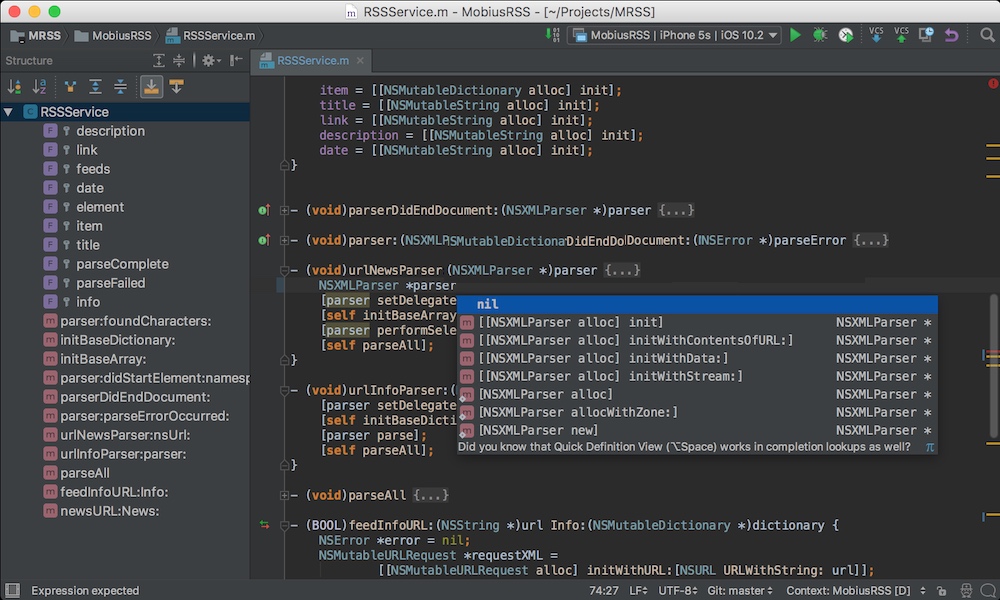Choose initWithStream: completion entry

[697, 376]
